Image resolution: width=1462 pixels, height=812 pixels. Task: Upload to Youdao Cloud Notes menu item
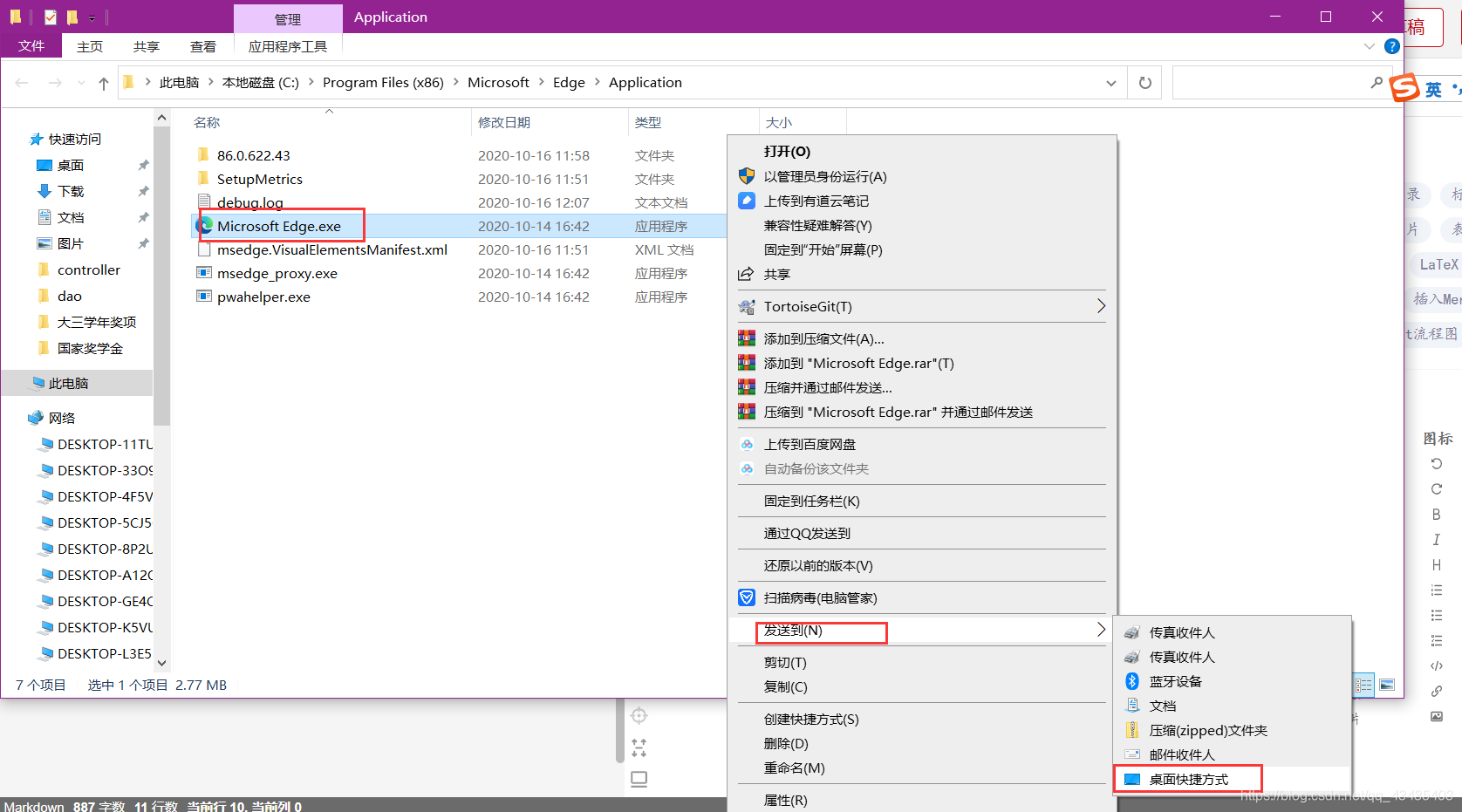922,201
